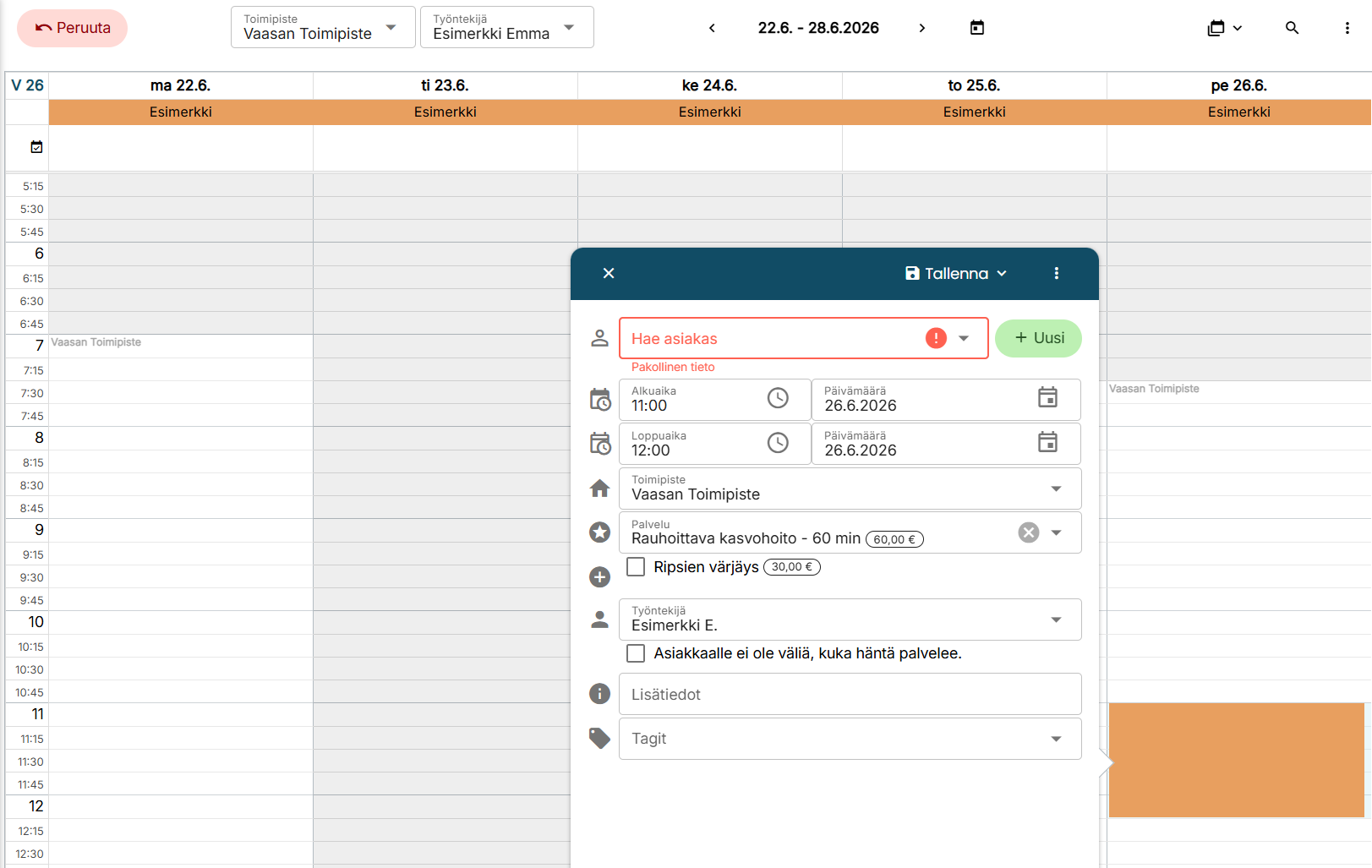Click the orange appointment block on Friday

(1236, 759)
